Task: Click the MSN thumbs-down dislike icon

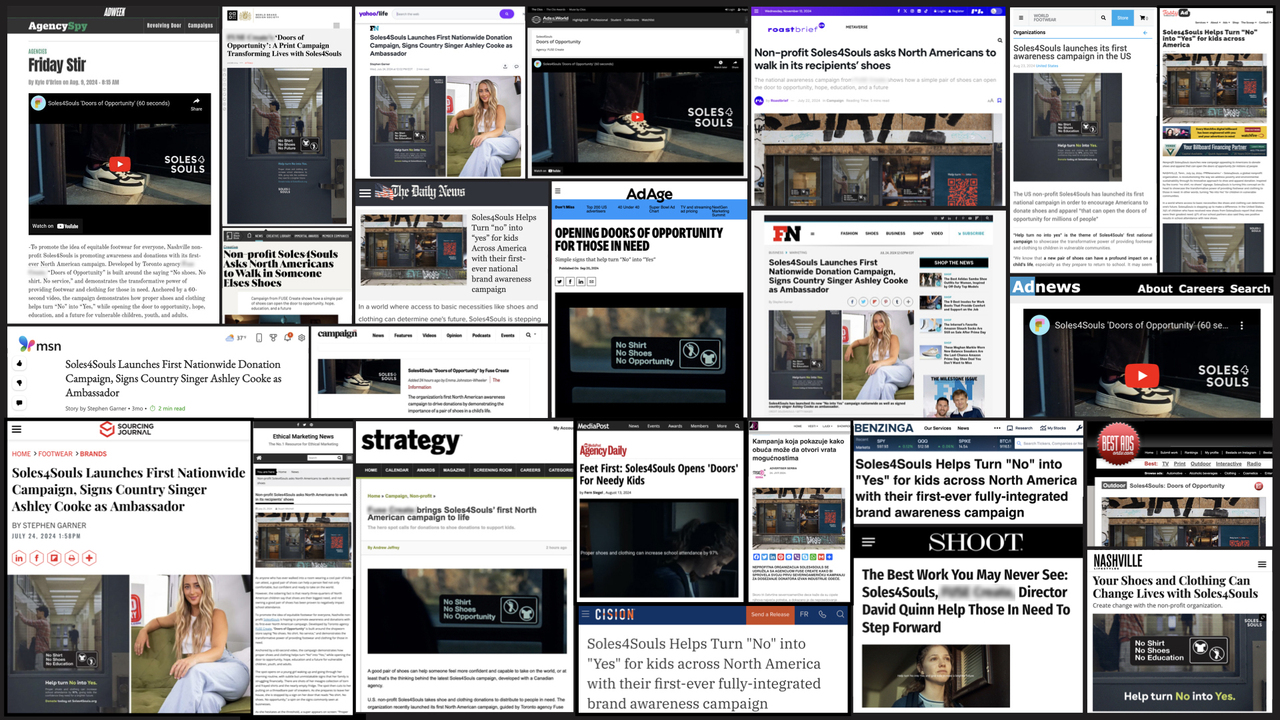Action: 19,382
